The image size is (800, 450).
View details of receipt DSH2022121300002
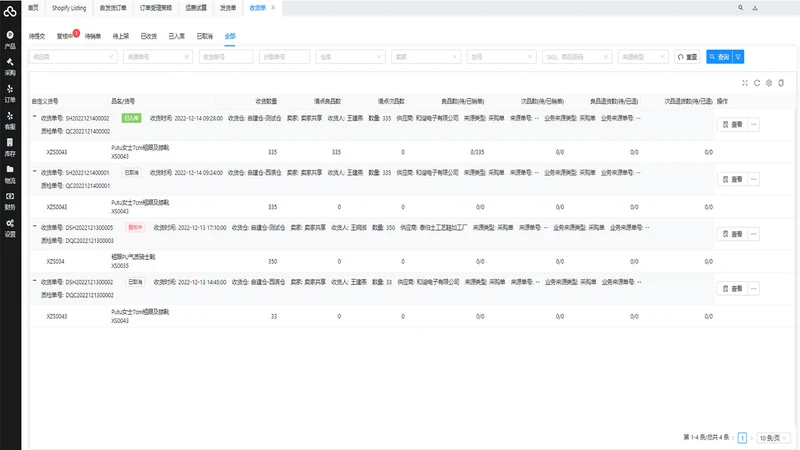[732, 288]
